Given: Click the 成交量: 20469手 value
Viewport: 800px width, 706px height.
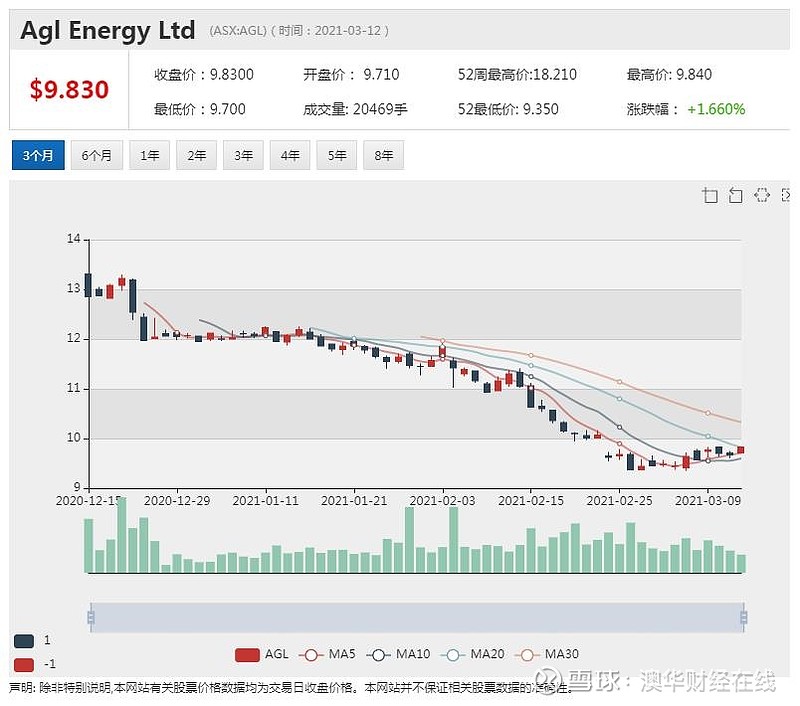Looking at the screenshot, I should 355,109.
